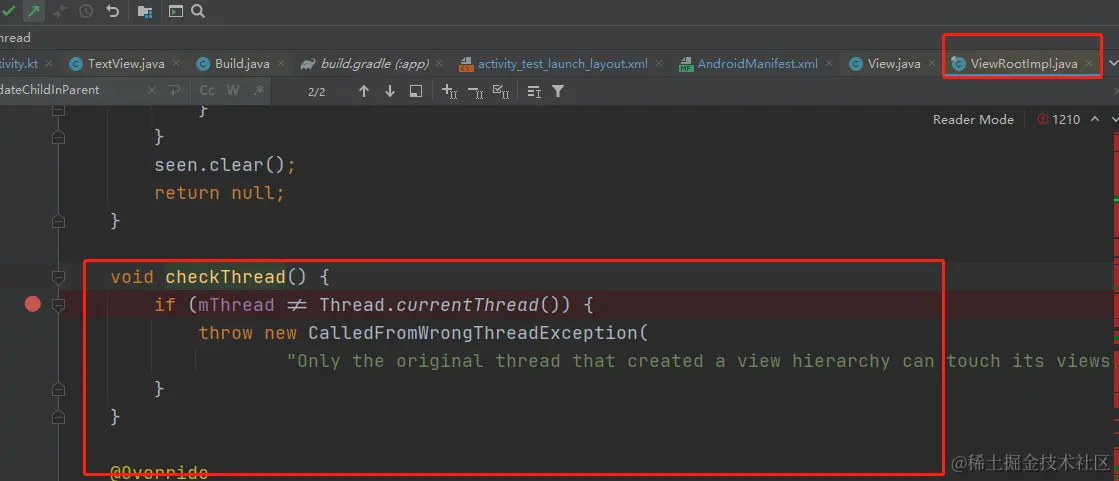Screen dimensions: 1119x481
Task: Click the green Push arrow icon
Action: (33, 11)
